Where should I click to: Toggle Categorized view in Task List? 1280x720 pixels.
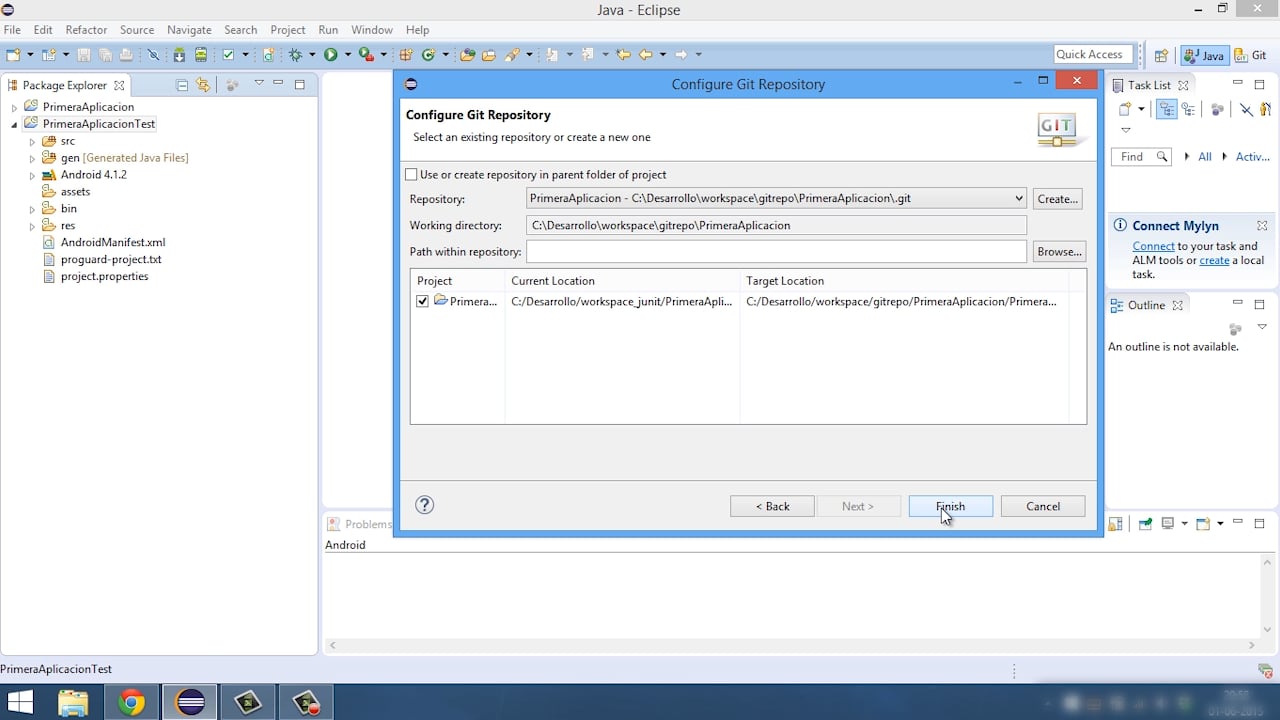(1167, 109)
